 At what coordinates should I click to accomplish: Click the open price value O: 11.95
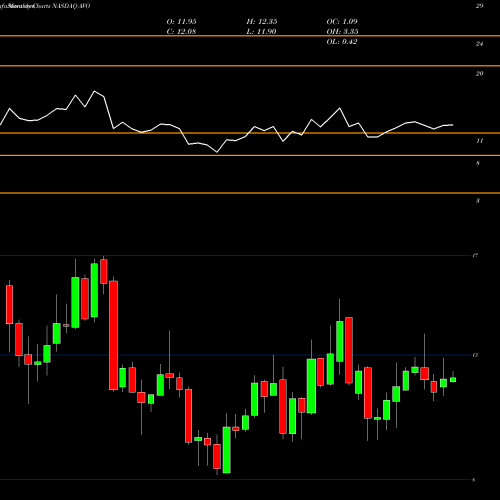click(x=181, y=22)
